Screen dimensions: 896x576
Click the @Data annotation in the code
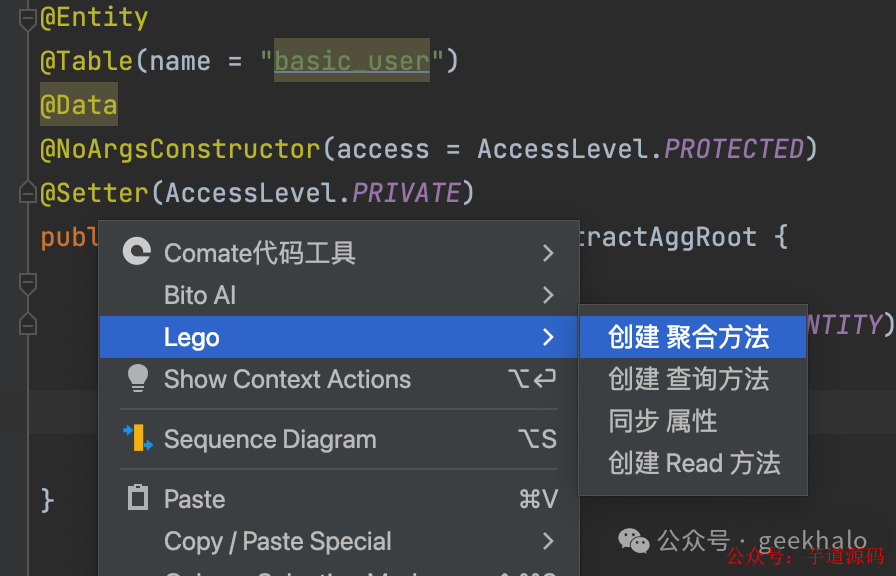(79, 105)
